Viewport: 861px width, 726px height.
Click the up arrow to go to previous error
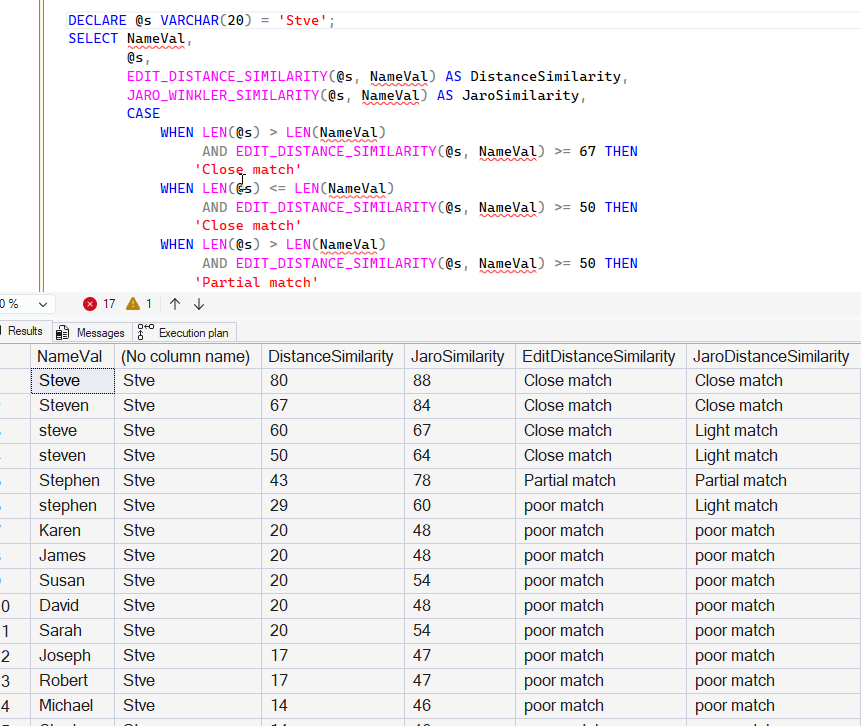(x=174, y=303)
